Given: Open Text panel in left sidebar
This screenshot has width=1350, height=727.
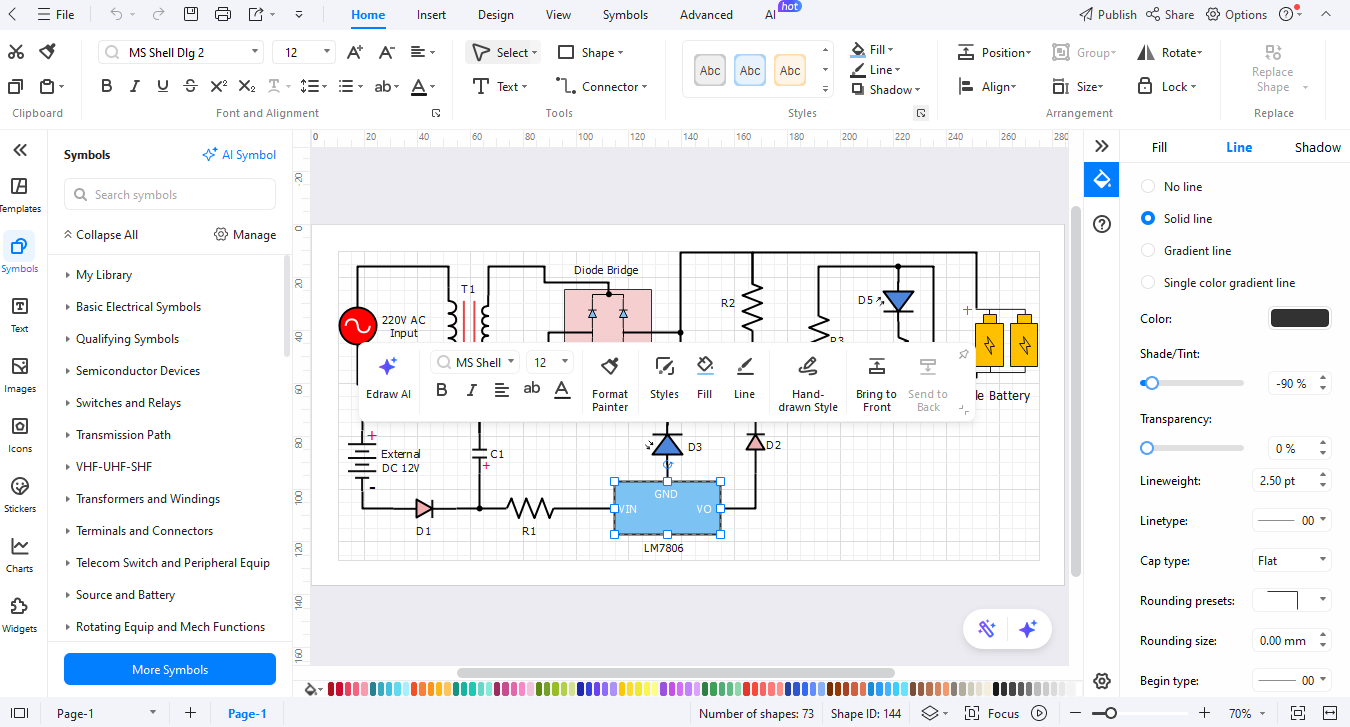Looking at the screenshot, I should tap(19, 314).
